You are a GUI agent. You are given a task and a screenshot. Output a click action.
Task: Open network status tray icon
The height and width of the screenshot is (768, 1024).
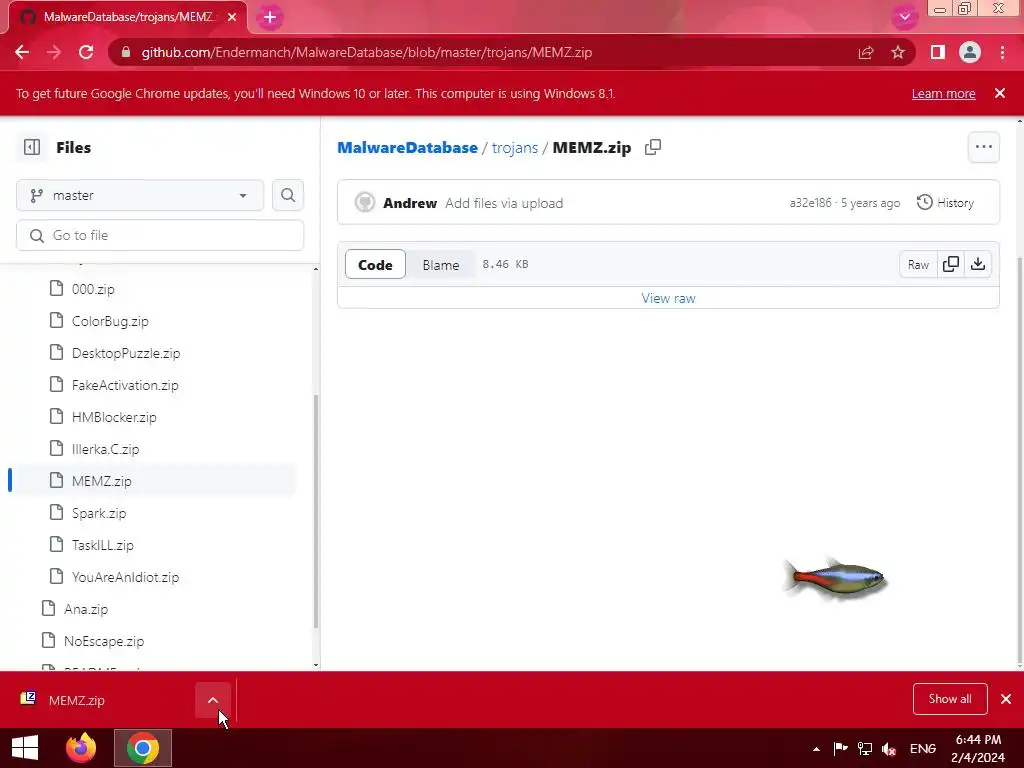pyautogui.click(x=865, y=748)
